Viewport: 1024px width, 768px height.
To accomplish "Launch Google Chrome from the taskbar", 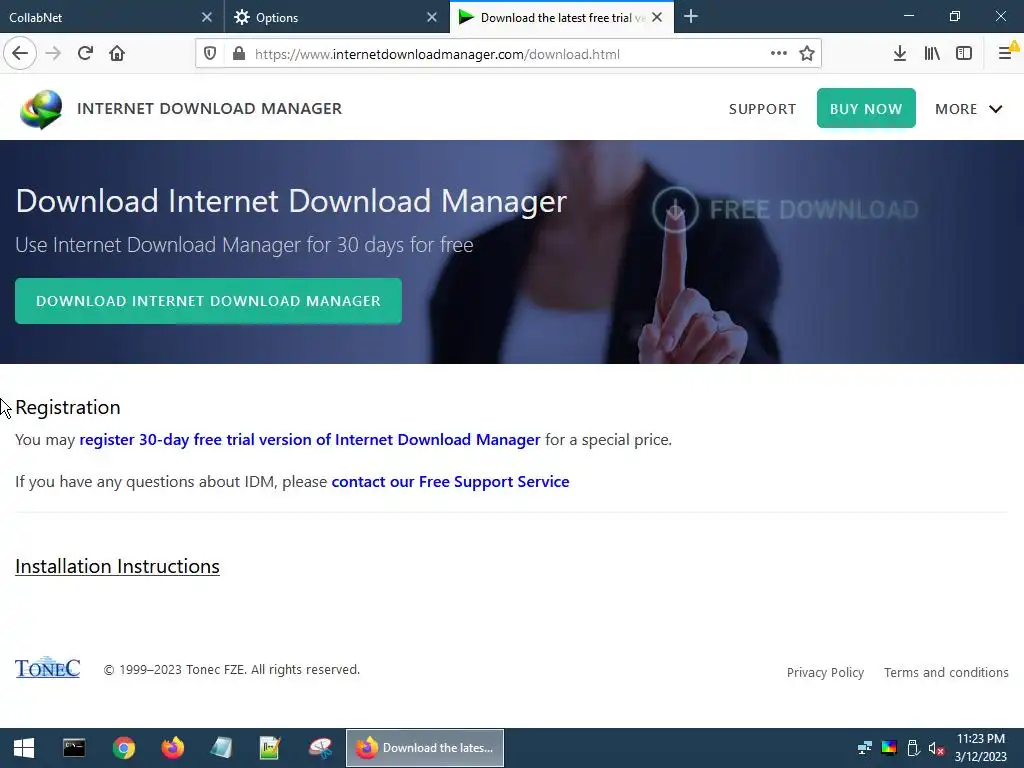I will [x=123, y=748].
